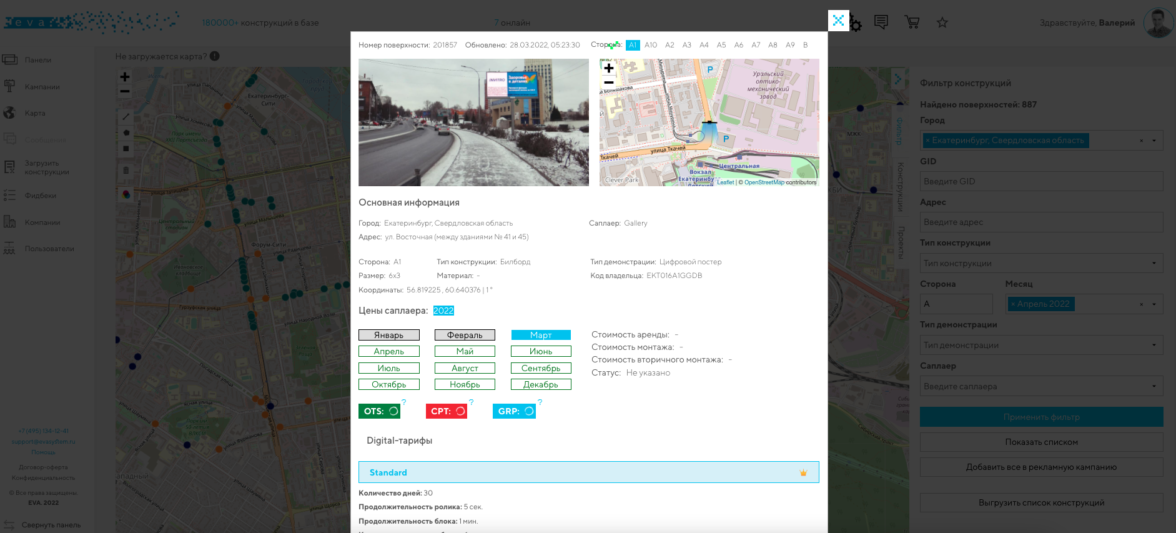Select December month price button
The image size is (1176, 533).
click(x=541, y=385)
